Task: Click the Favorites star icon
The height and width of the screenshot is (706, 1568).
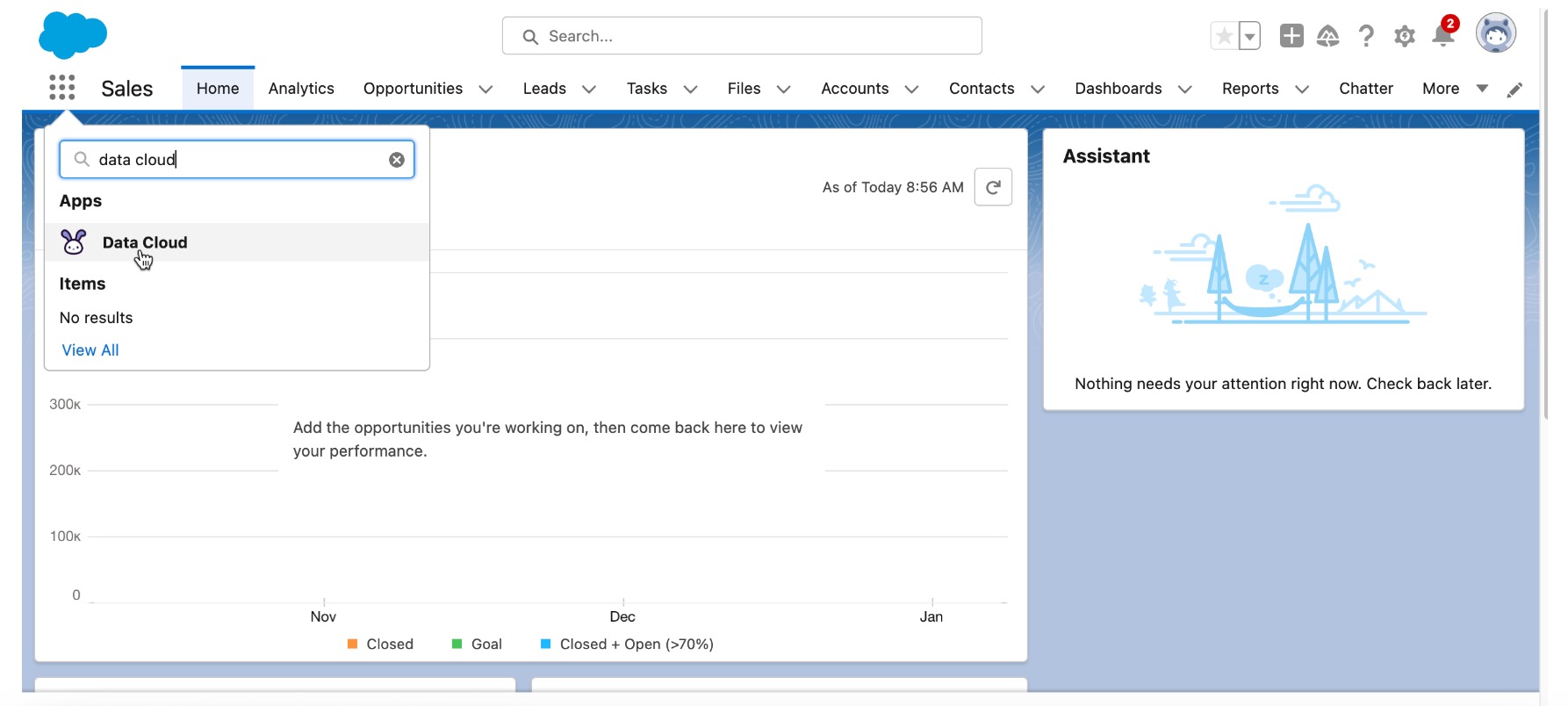Action: tap(1224, 36)
